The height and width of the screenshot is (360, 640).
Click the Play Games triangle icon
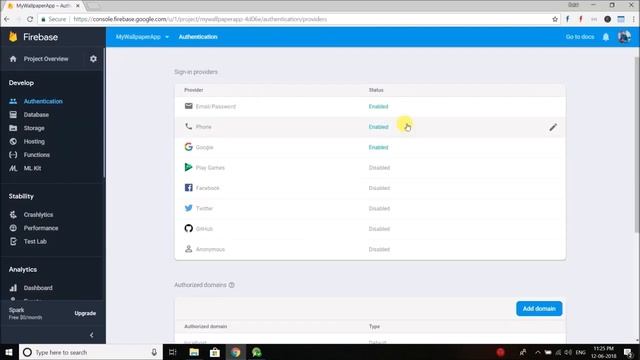tap(188, 167)
